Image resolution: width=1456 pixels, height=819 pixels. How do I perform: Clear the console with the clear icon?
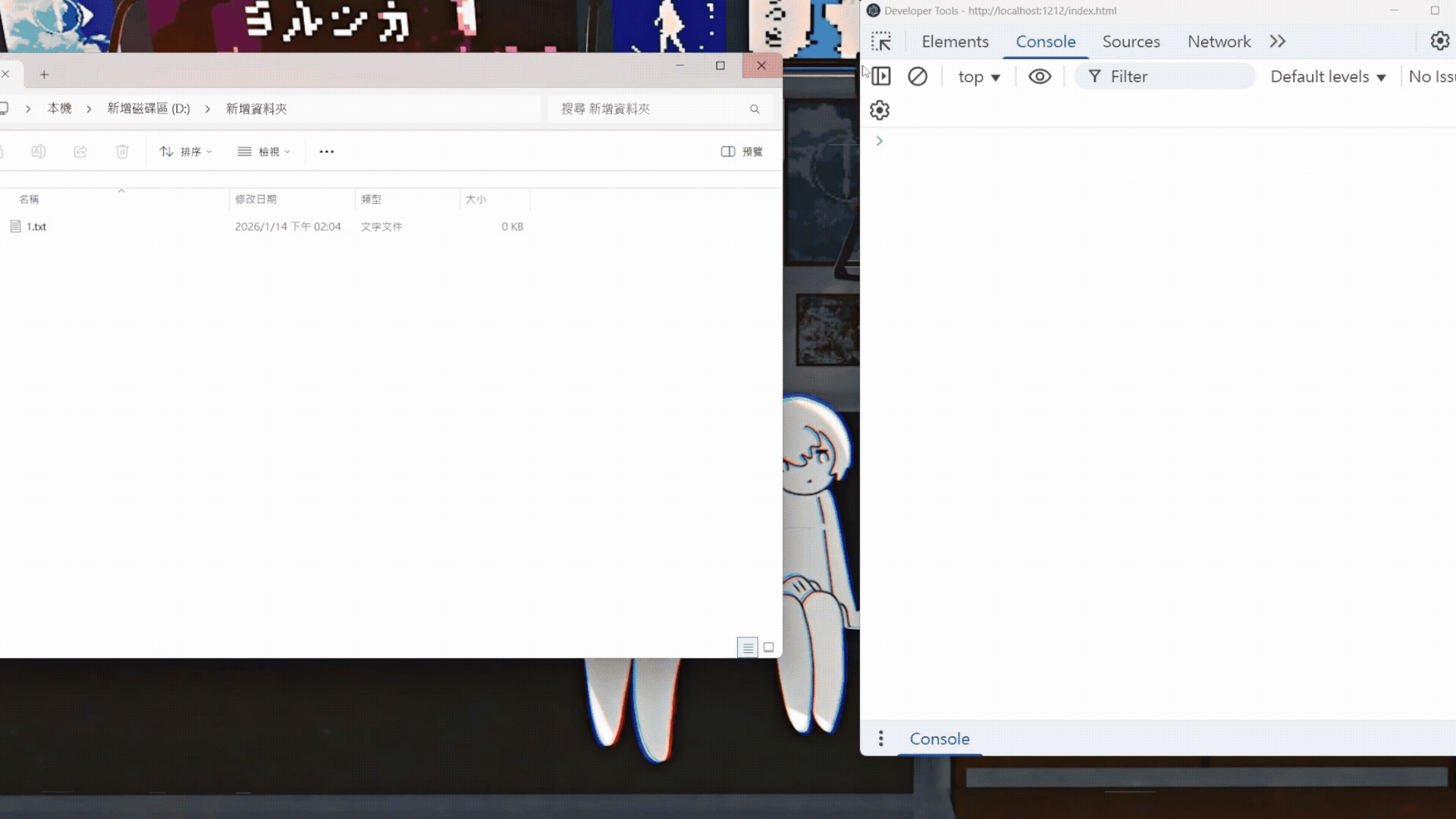pyautogui.click(x=918, y=77)
